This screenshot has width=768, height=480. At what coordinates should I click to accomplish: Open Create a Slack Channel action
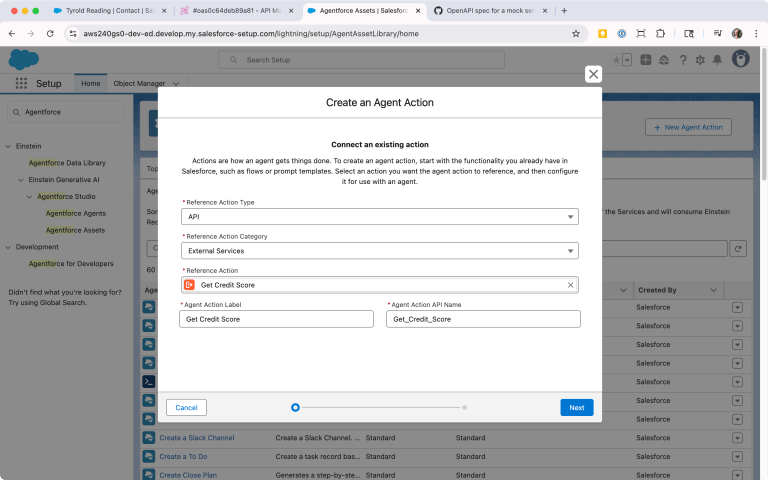[x=197, y=438]
